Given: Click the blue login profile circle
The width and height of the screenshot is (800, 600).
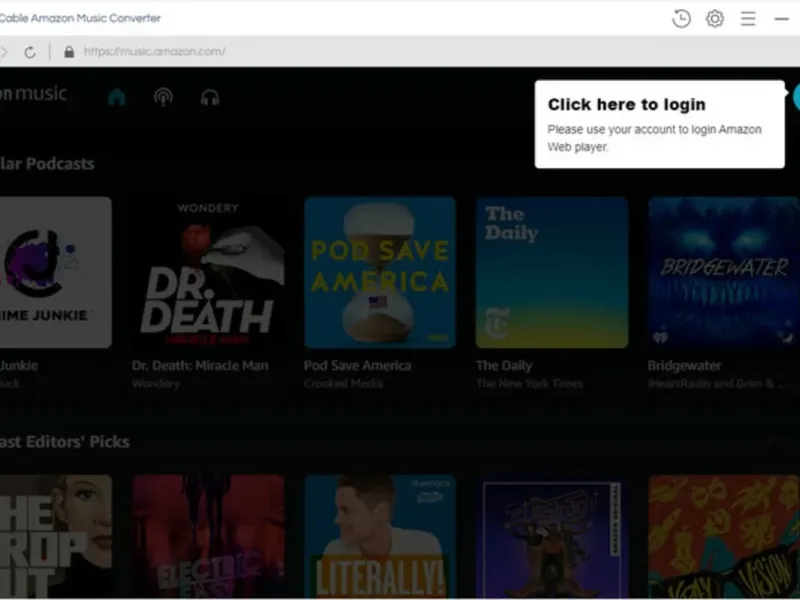Looking at the screenshot, I should pos(796,97).
